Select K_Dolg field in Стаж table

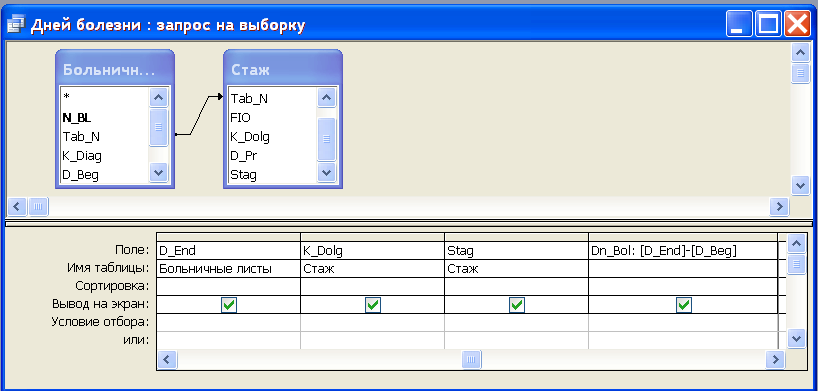click(x=272, y=137)
